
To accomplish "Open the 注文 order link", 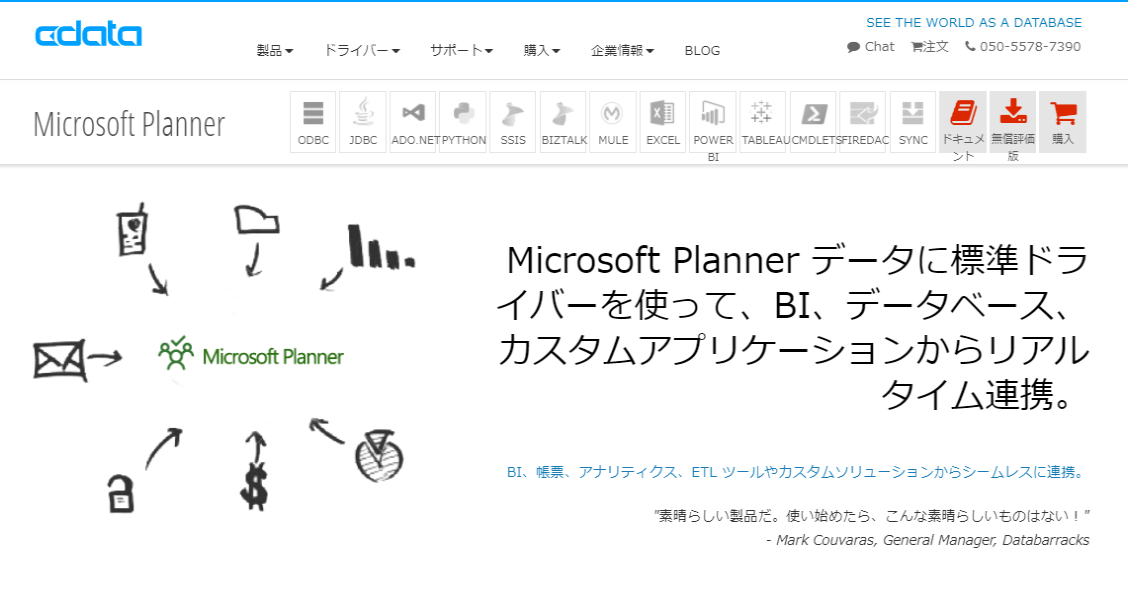I will point(929,47).
